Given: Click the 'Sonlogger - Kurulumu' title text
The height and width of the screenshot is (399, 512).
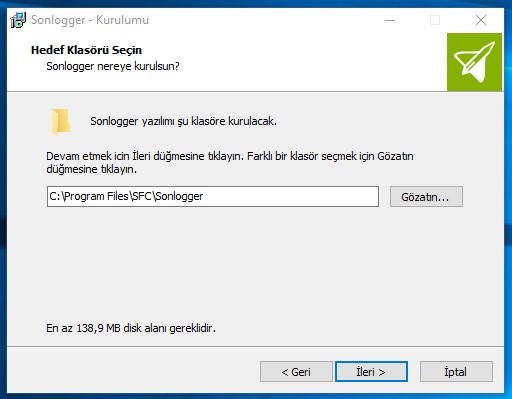Looking at the screenshot, I should [x=90, y=20].
